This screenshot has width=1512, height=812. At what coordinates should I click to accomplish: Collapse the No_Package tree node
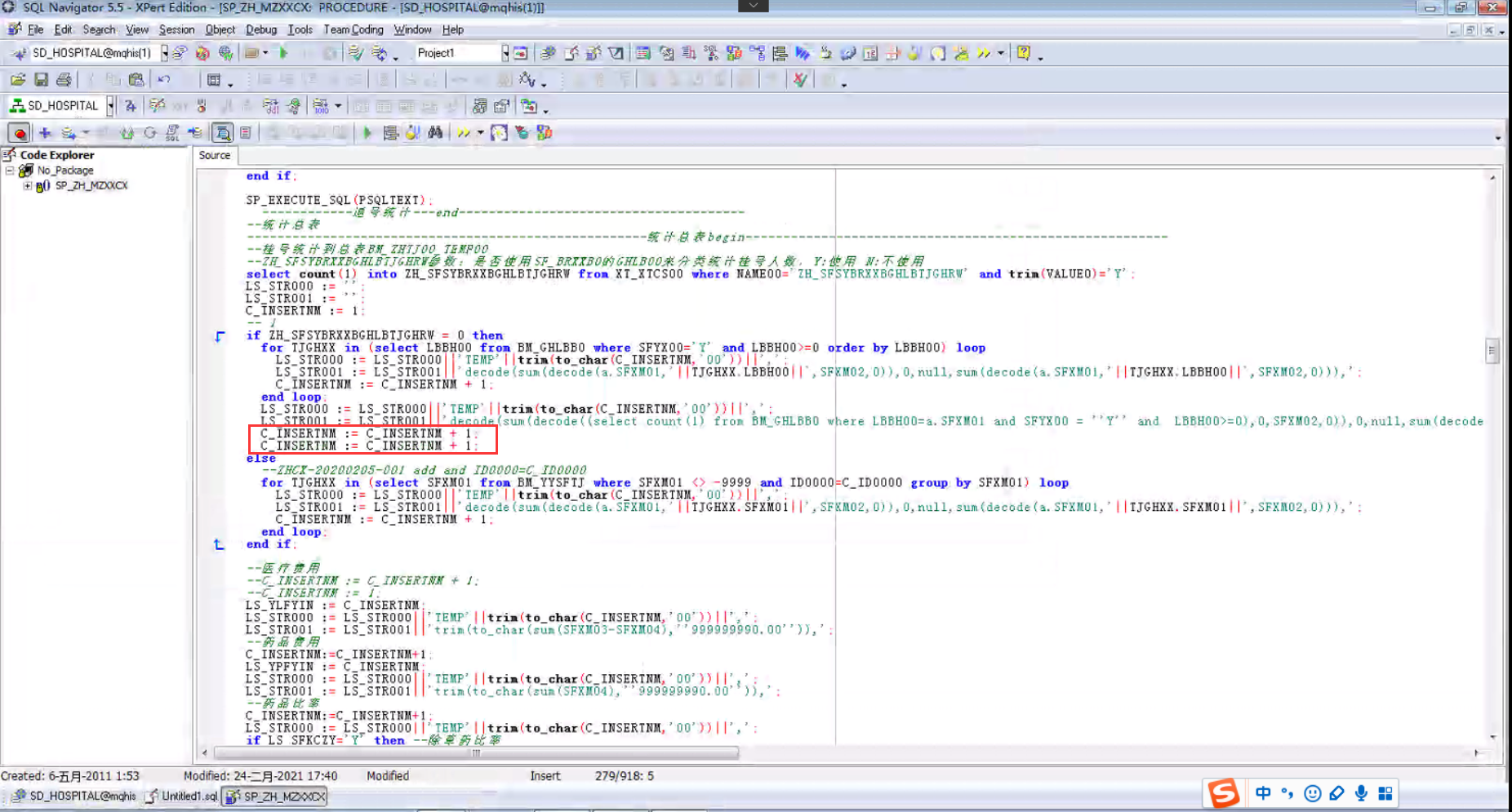click(10, 171)
